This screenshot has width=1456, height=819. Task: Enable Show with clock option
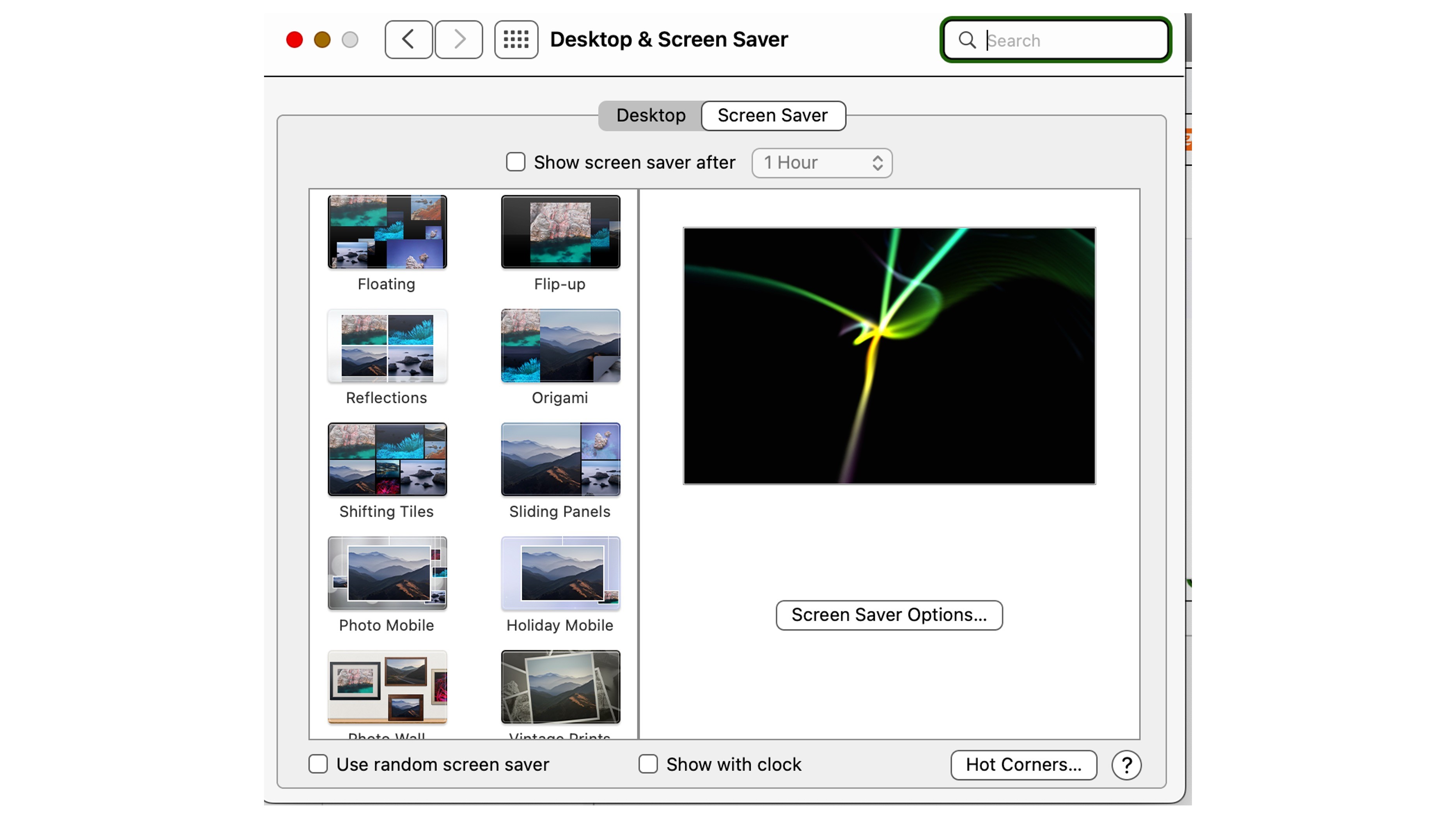[648, 764]
